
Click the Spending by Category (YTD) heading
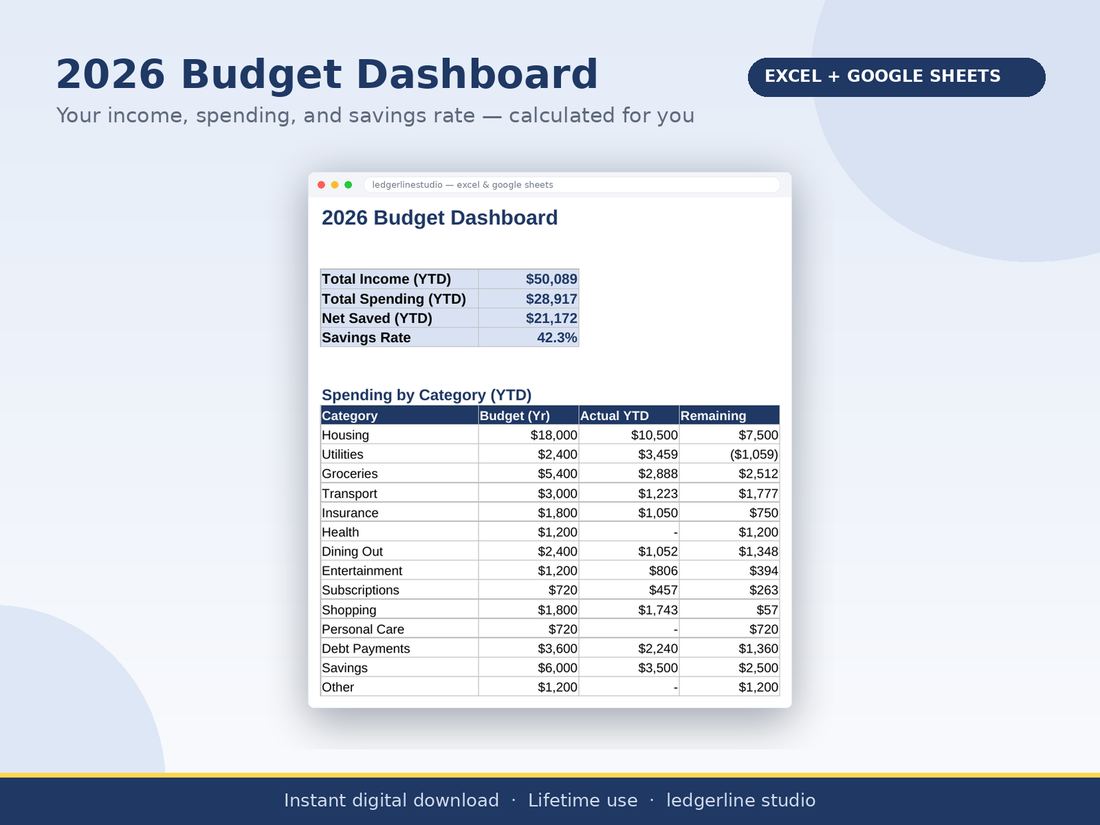427,394
